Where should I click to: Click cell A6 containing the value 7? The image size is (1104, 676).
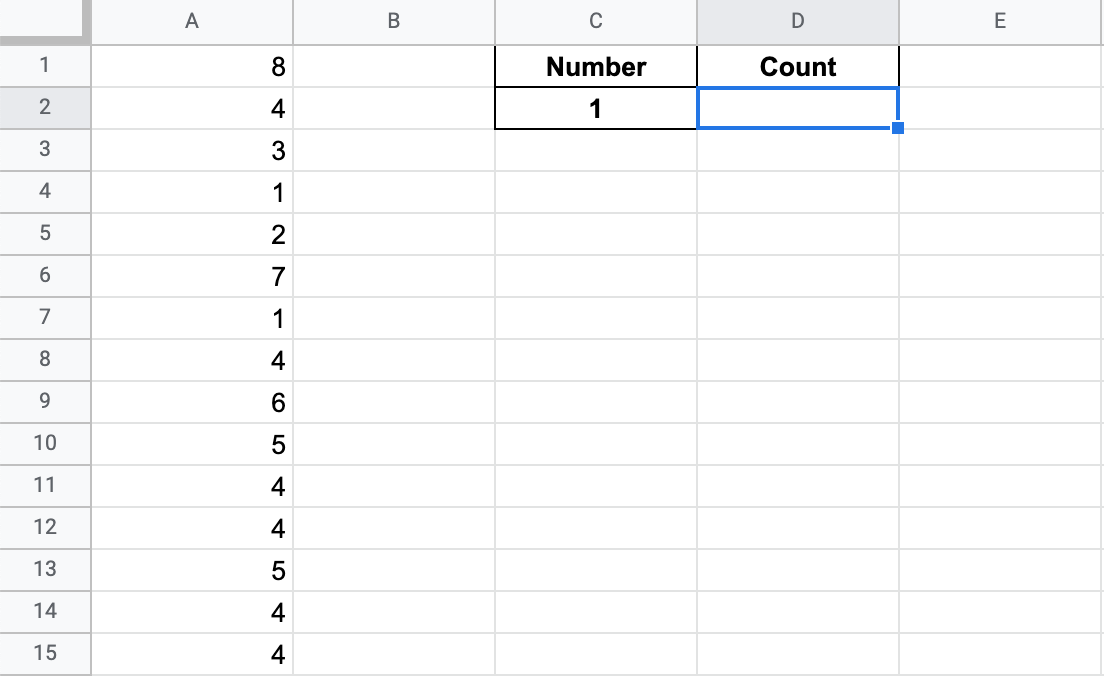(190, 276)
